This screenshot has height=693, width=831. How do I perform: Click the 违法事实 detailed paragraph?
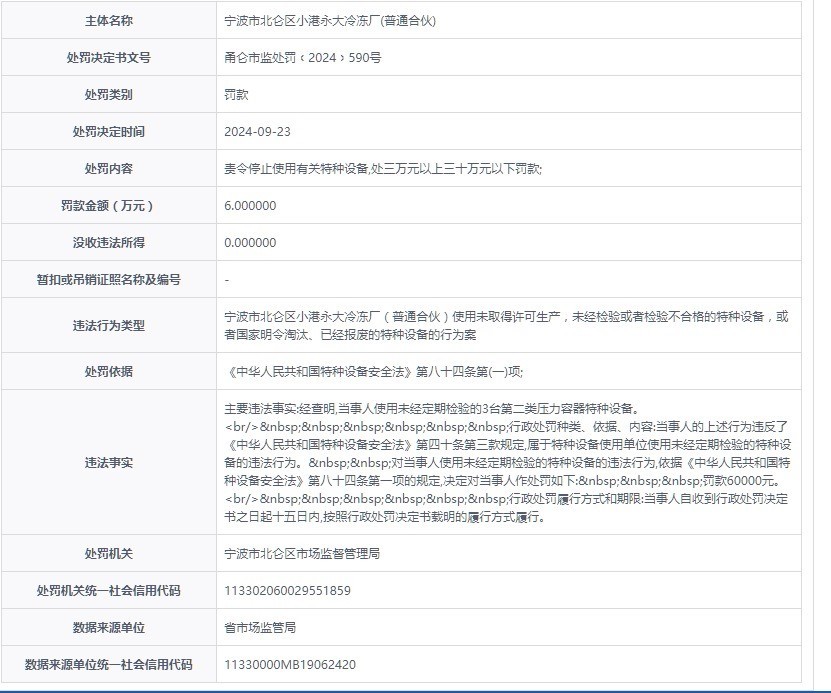pos(507,463)
